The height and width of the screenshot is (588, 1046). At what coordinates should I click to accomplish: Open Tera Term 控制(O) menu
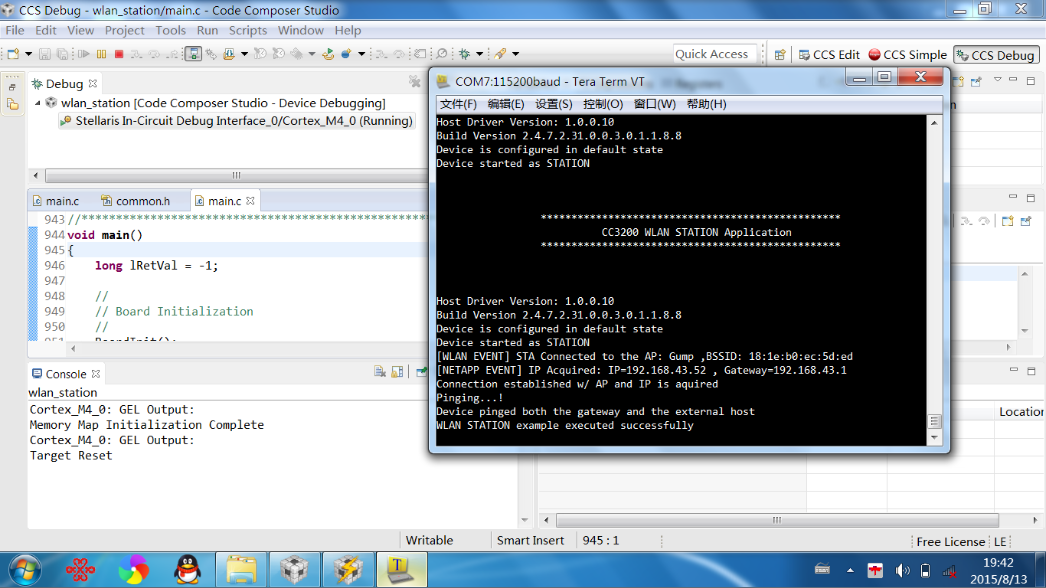coord(603,104)
